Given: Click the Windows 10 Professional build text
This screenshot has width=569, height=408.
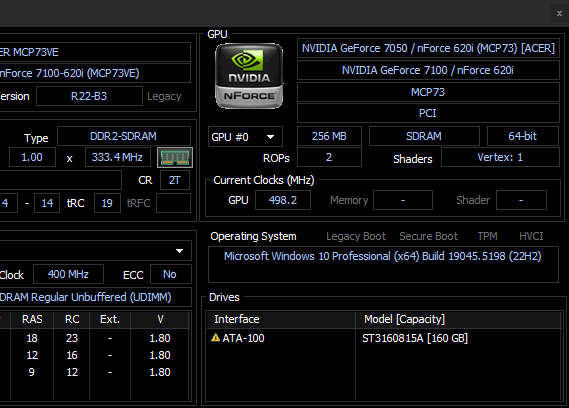Looking at the screenshot, I should pyautogui.click(x=382, y=256).
